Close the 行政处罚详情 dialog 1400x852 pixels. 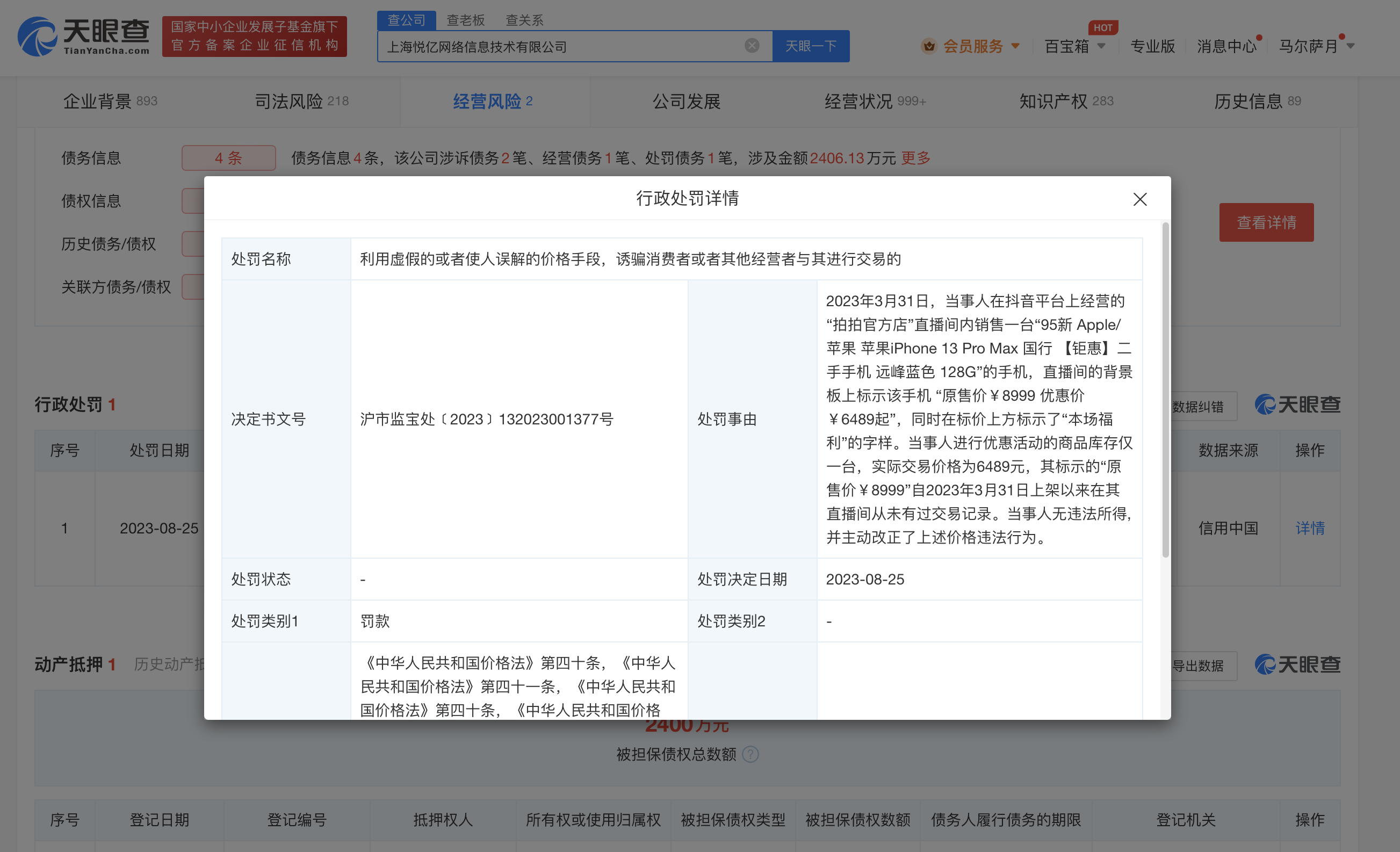(x=1139, y=199)
